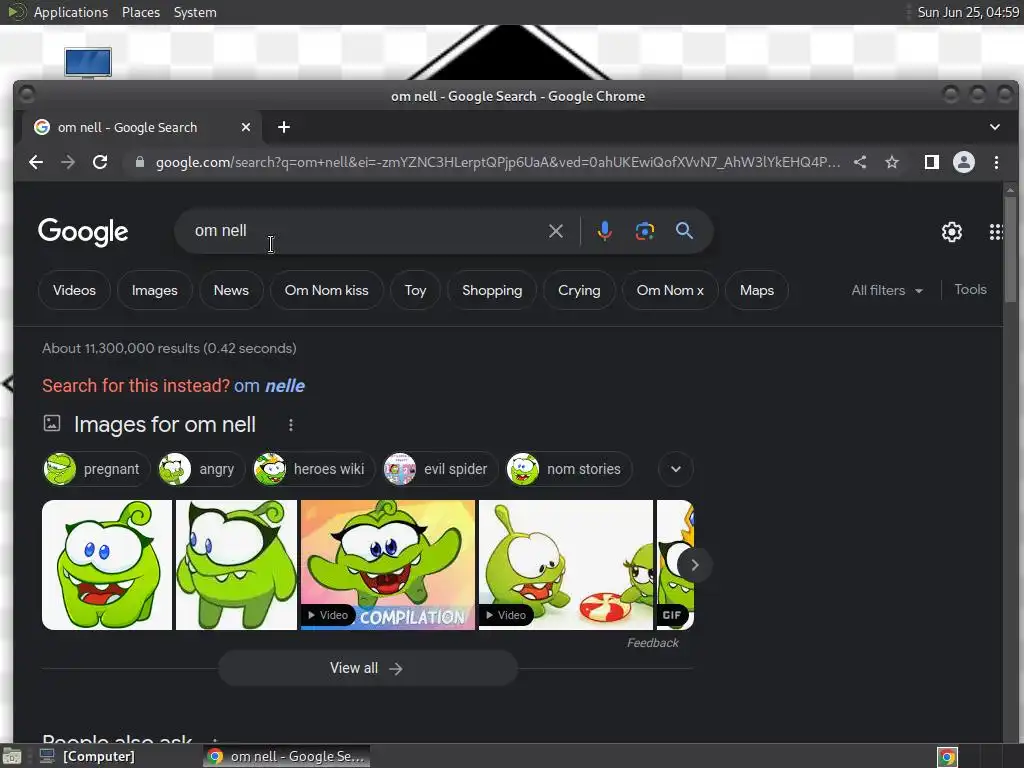Expand All filters dropdown
This screenshot has height=768, width=1024.
click(887, 291)
